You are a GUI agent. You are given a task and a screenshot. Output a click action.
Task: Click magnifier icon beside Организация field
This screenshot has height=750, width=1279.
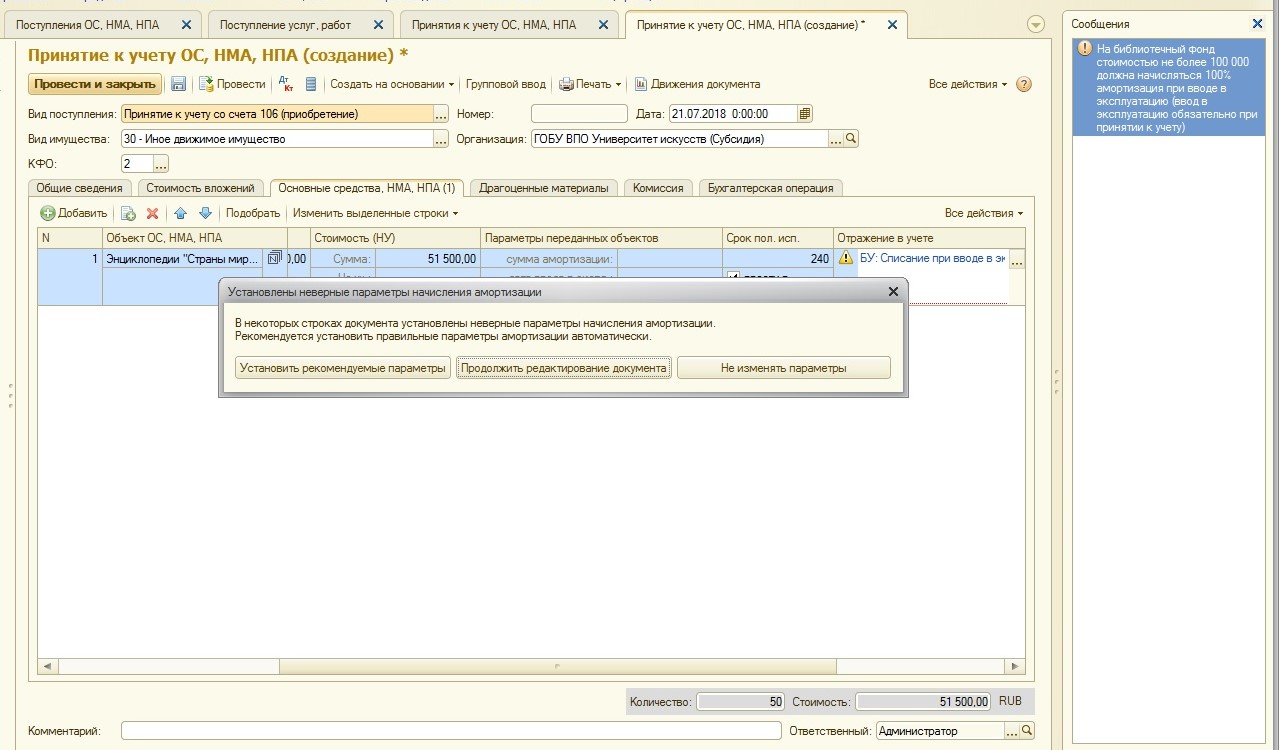(x=852, y=139)
